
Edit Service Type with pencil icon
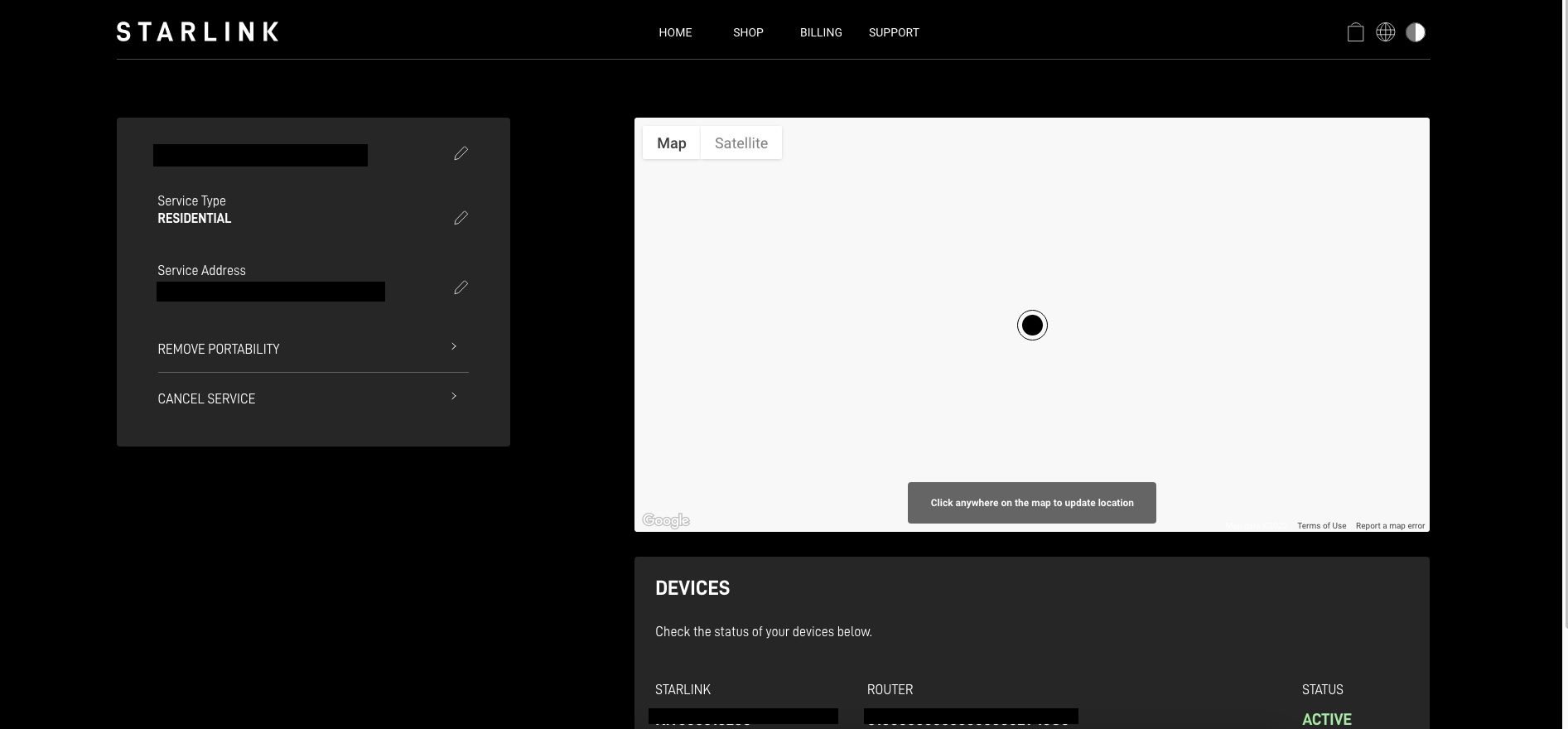pyautogui.click(x=461, y=218)
